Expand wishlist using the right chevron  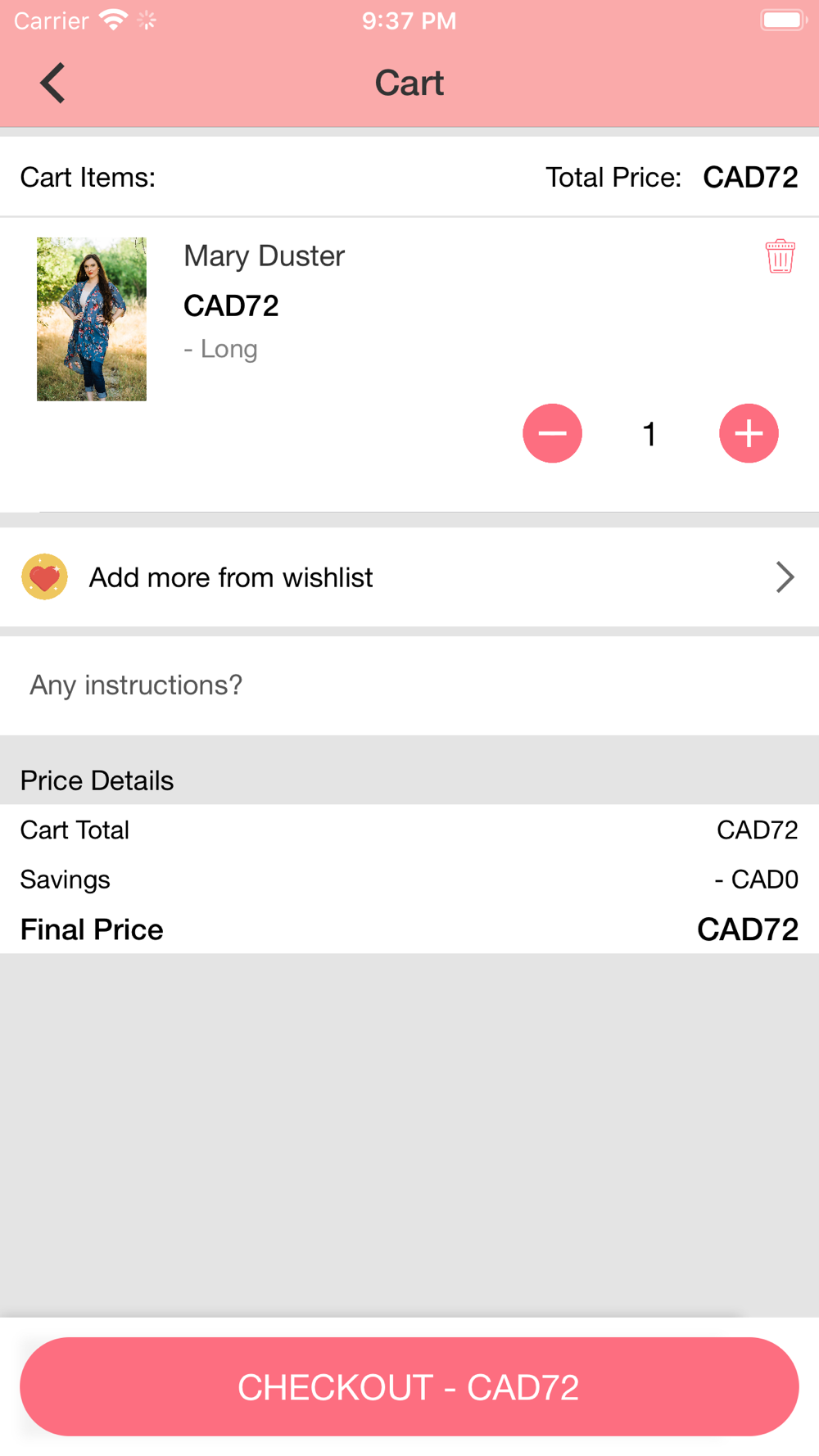click(x=785, y=577)
